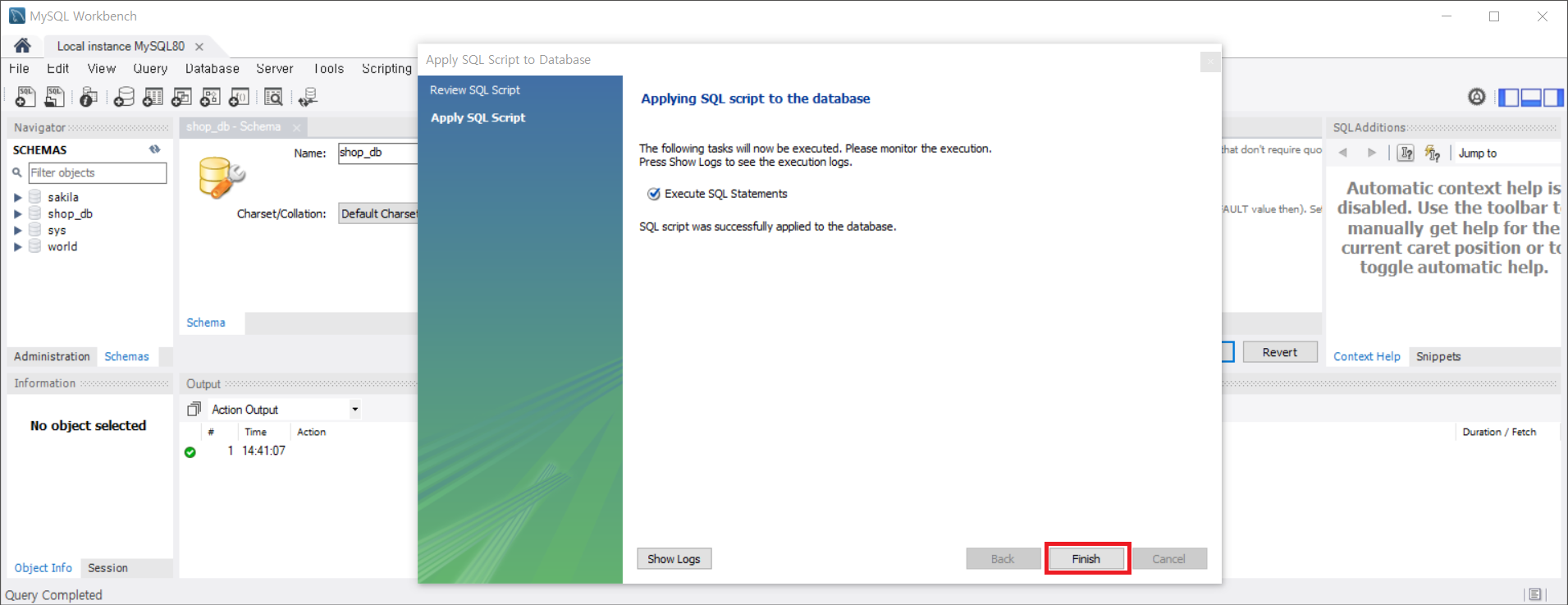Click the Show Logs button
Image resolution: width=1568 pixels, height=605 pixels.
pos(674,559)
